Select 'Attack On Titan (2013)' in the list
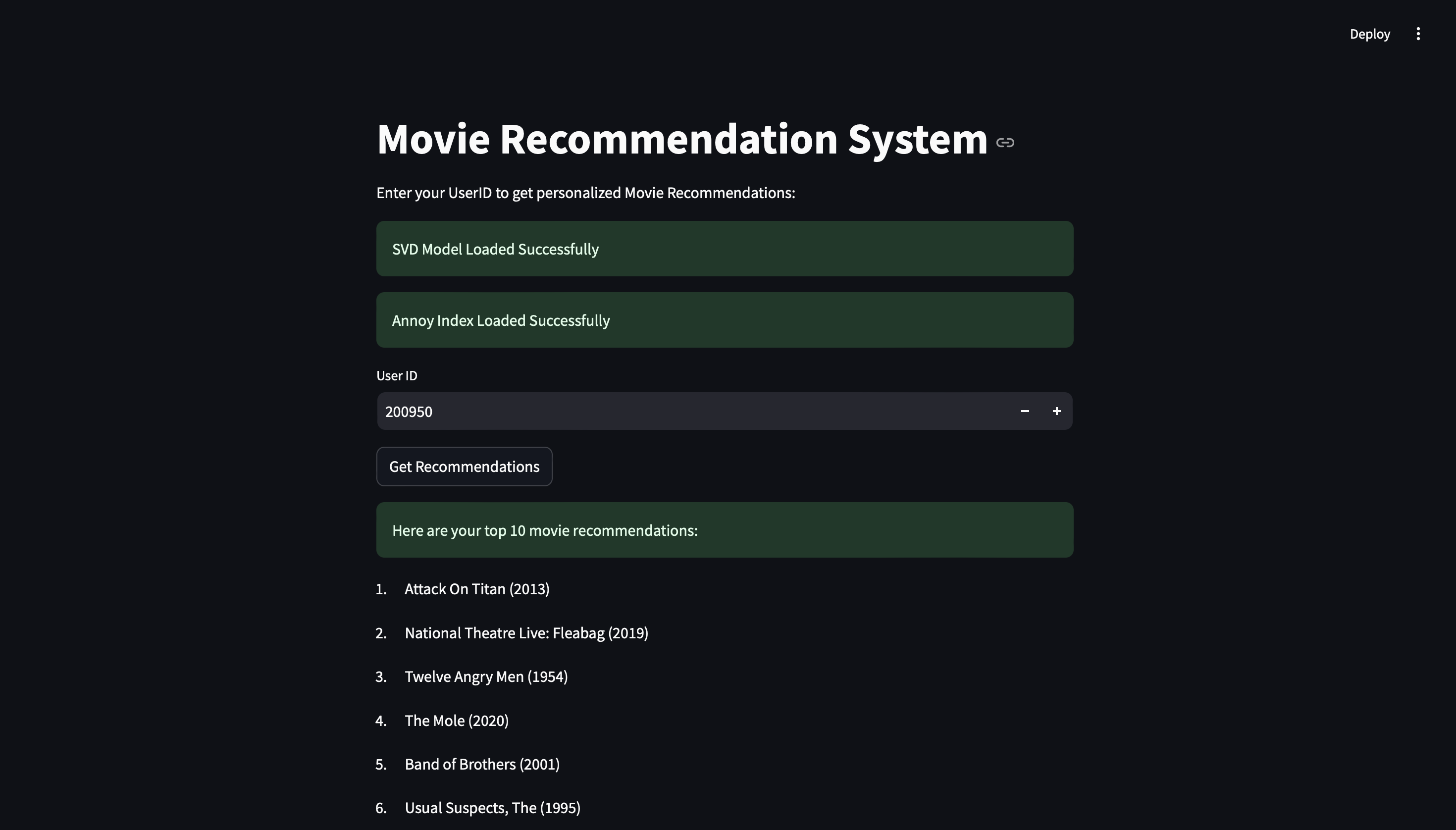This screenshot has width=1456, height=830. coord(476,588)
